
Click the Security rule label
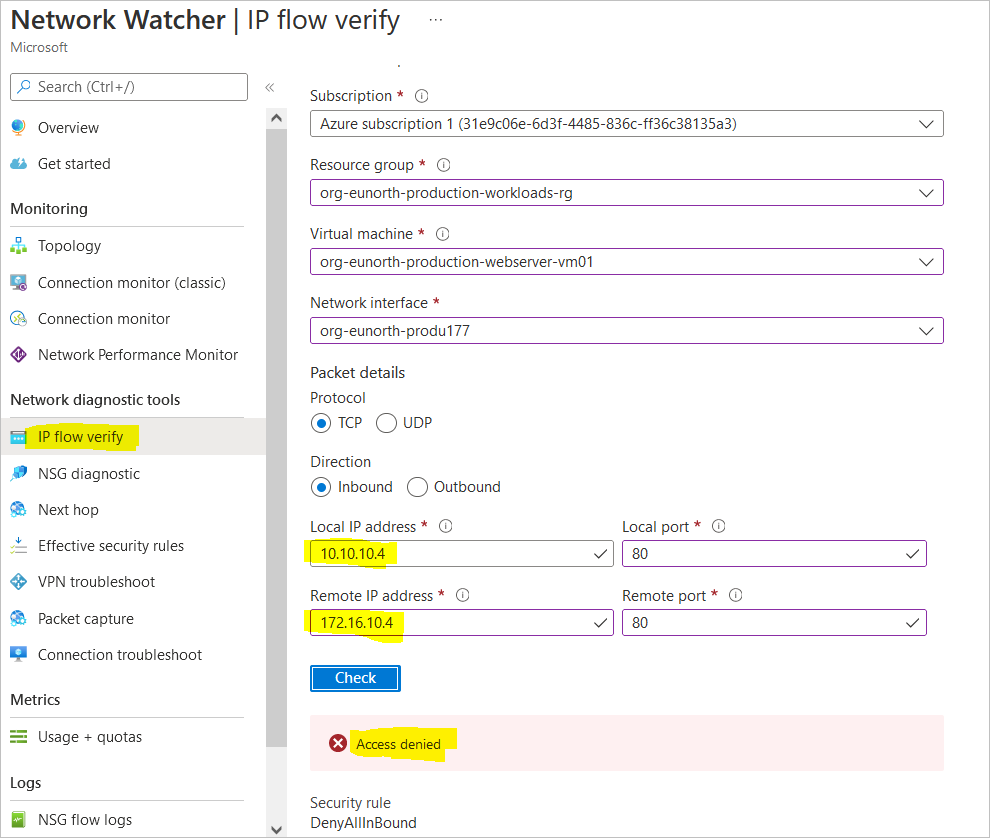coord(350,803)
